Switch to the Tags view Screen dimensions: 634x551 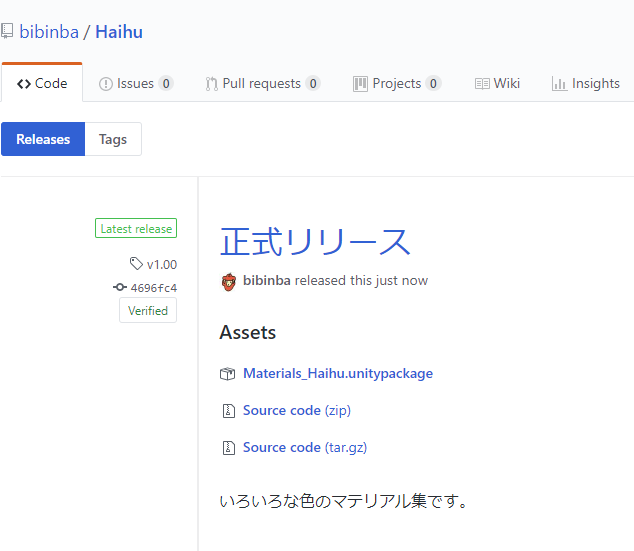(113, 139)
